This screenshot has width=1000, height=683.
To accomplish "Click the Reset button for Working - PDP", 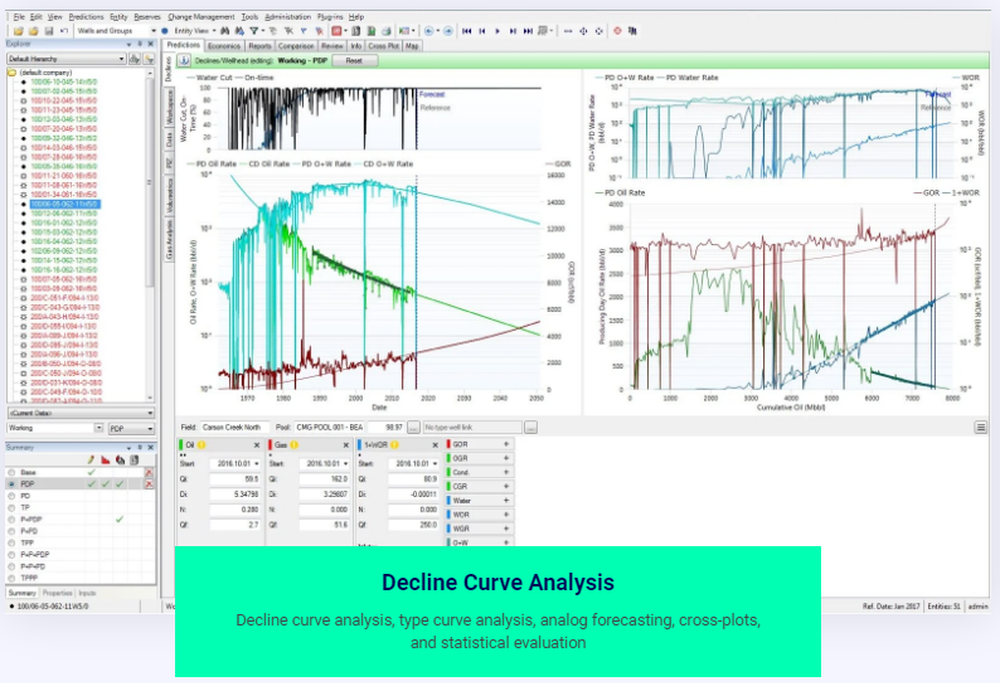I will click(354, 60).
